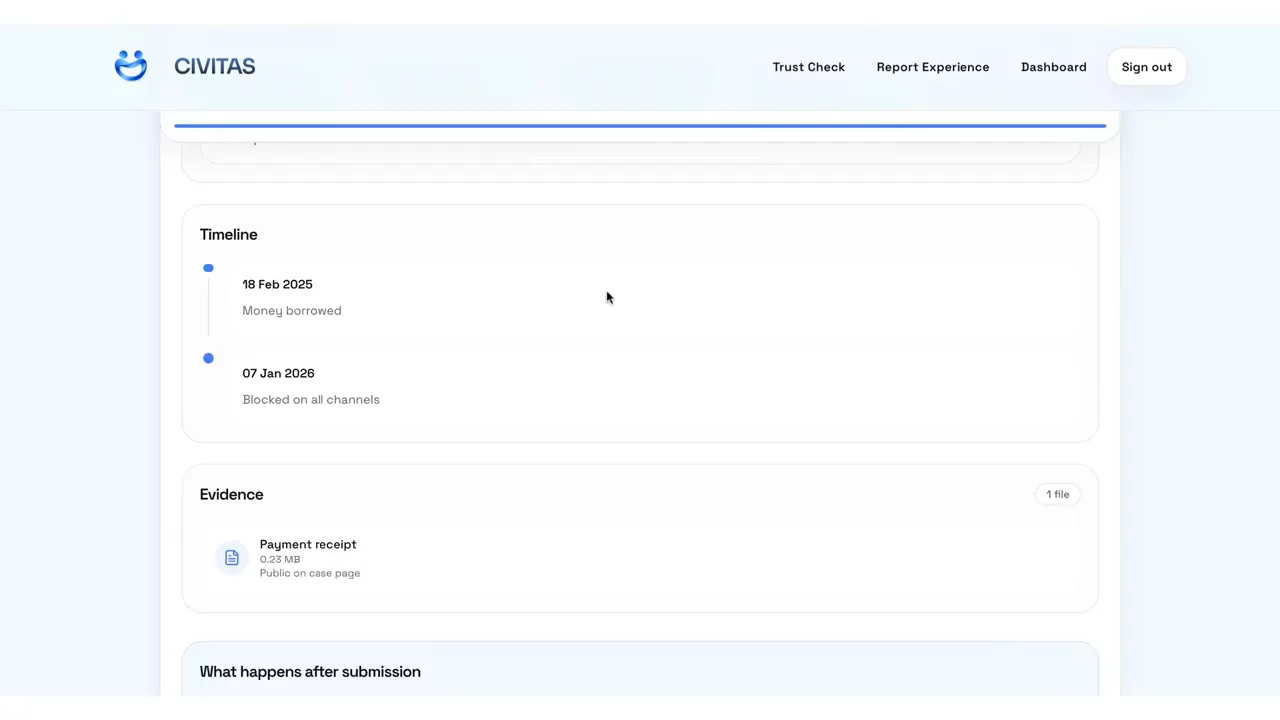Click the Payment receipt document icon
The height and width of the screenshot is (720, 1280).
[x=232, y=558]
